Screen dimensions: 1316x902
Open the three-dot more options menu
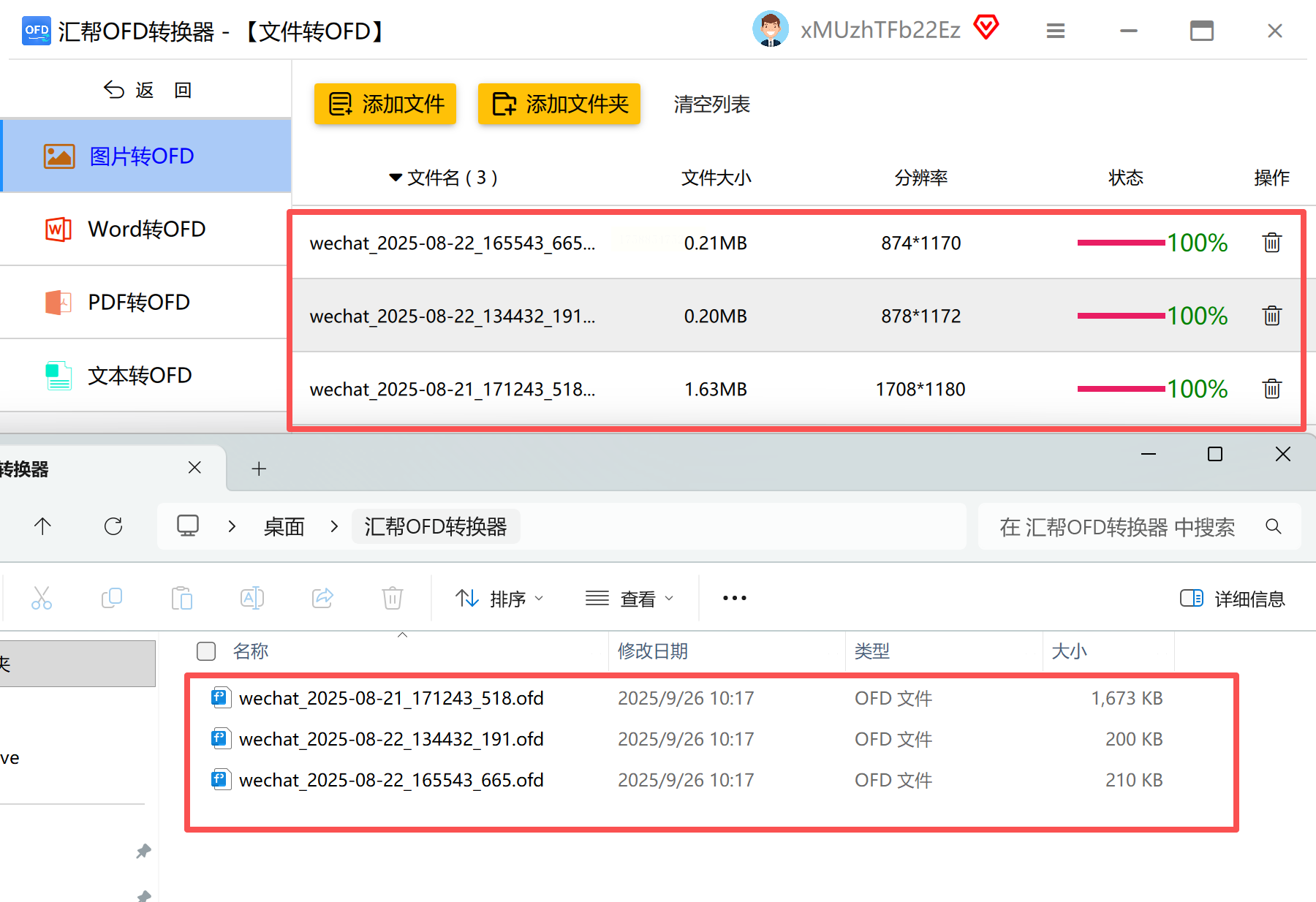[x=735, y=598]
